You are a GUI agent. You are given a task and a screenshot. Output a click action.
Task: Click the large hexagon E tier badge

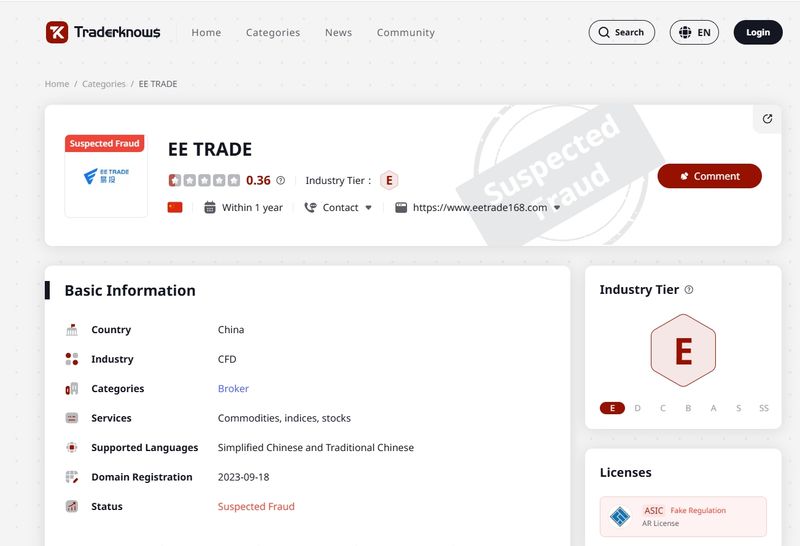pyautogui.click(x=683, y=351)
